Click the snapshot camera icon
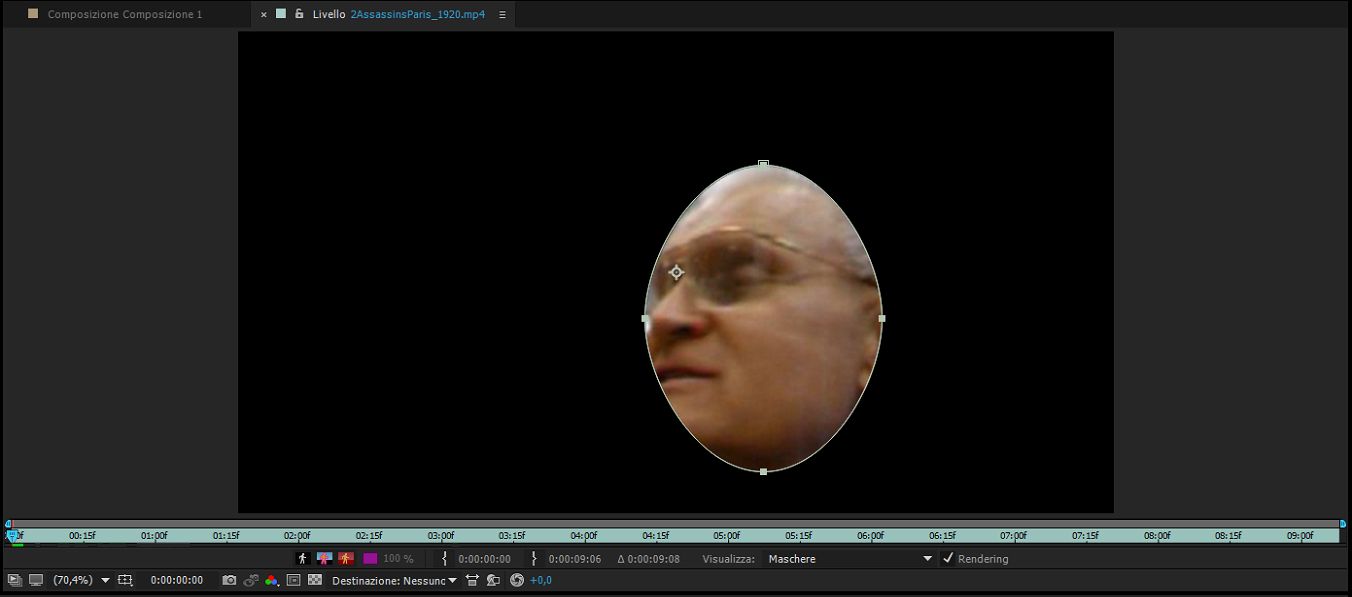This screenshot has width=1352, height=597. click(x=229, y=580)
